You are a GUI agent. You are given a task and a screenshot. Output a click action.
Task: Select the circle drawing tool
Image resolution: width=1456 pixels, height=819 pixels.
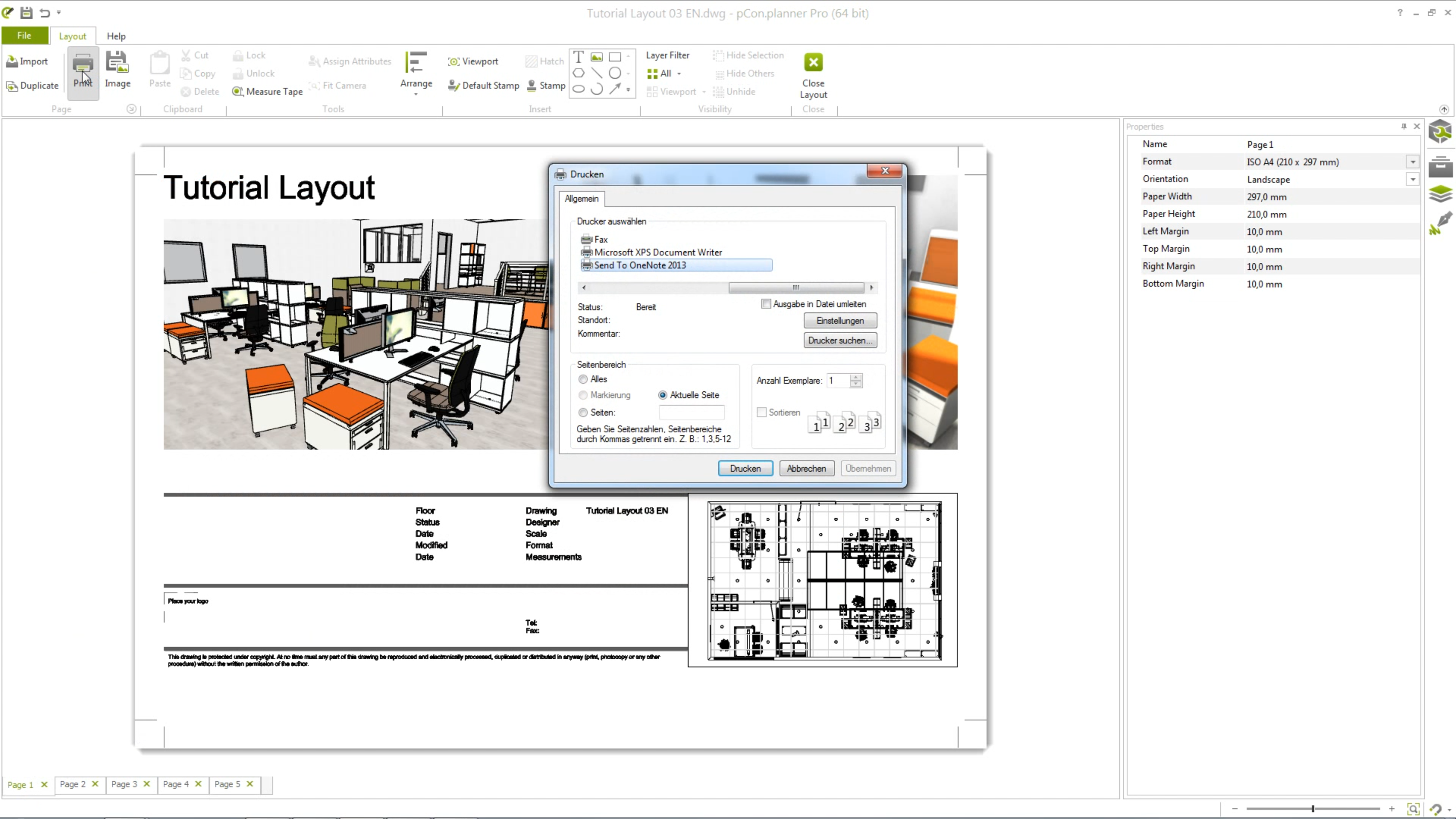[x=615, y=73]
